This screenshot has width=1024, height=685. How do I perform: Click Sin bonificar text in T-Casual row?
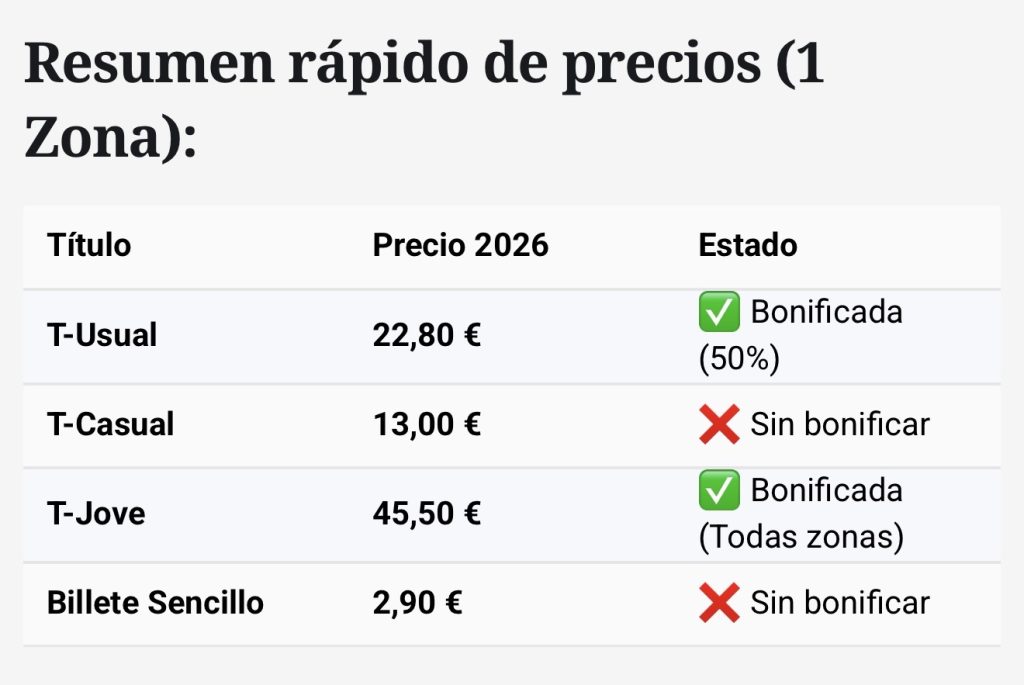840,424
